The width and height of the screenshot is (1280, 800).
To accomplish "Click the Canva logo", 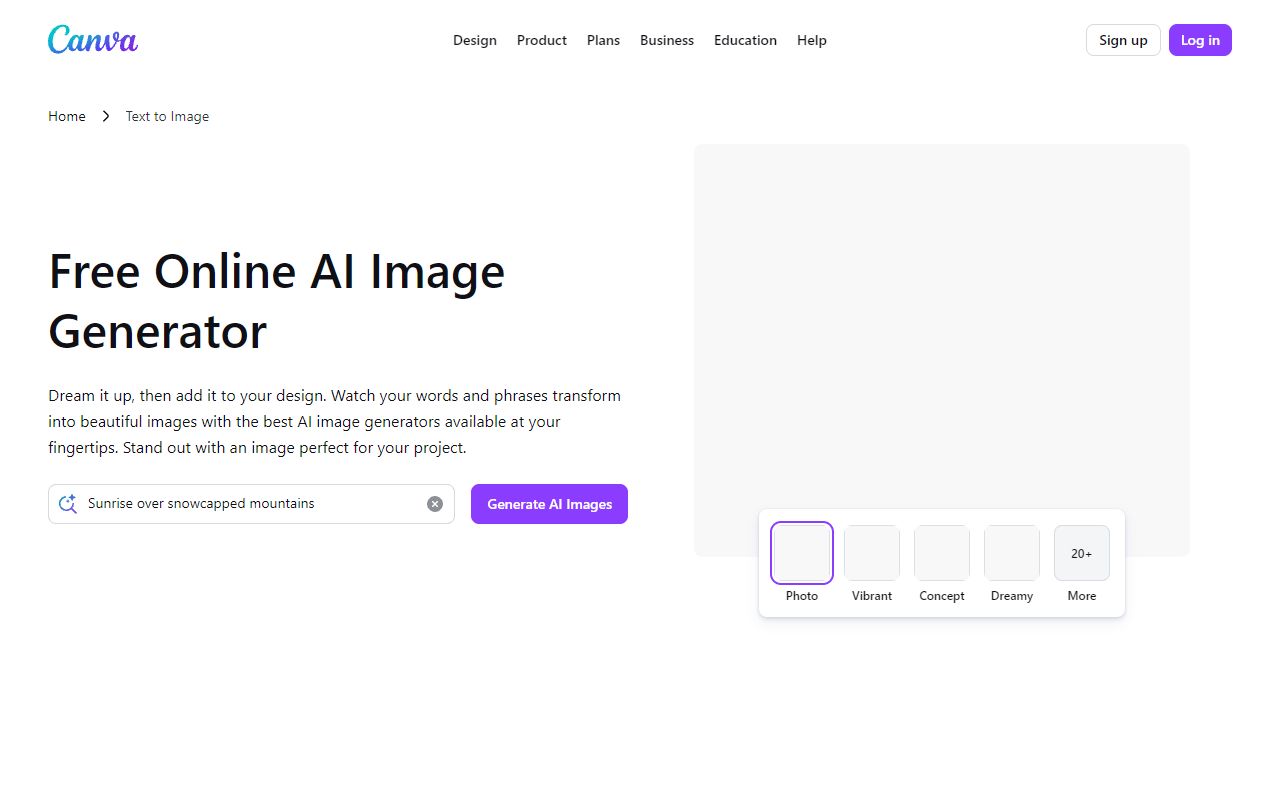I will point(92,40).
